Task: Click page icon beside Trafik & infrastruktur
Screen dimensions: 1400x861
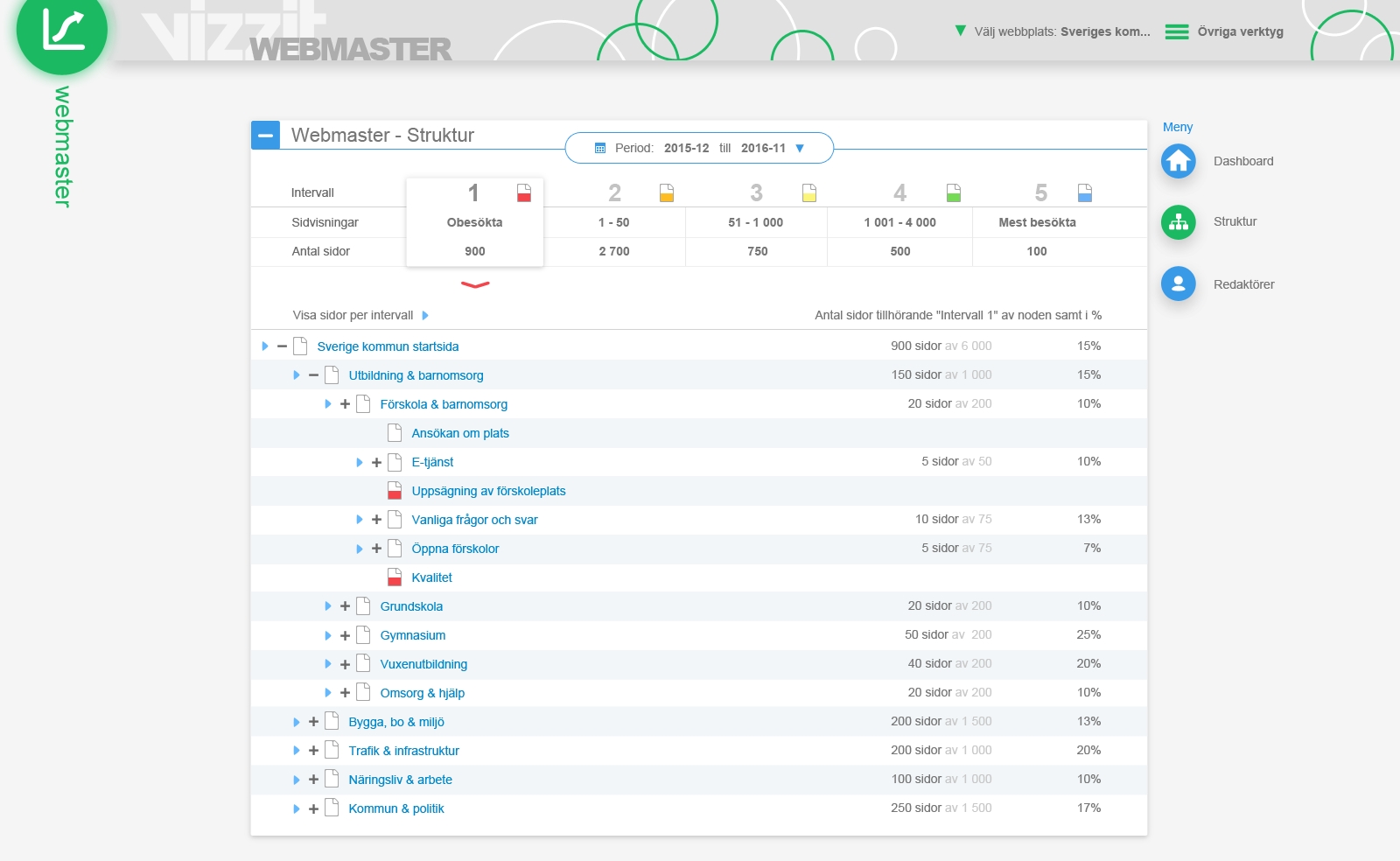Action: pos(332,750)
